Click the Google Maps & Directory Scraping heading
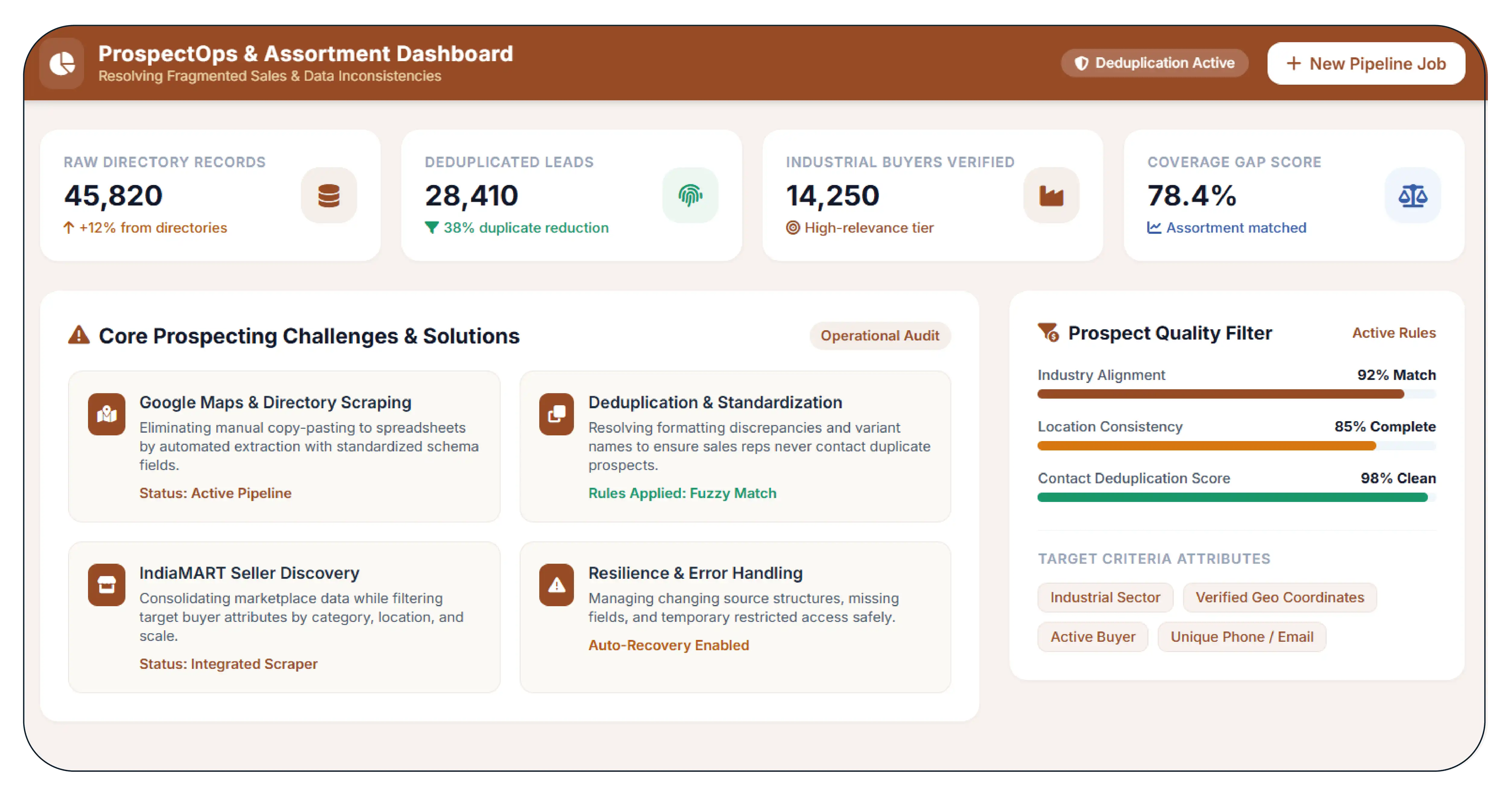This screenshot has height=796, width=1512. click(275, 403)
